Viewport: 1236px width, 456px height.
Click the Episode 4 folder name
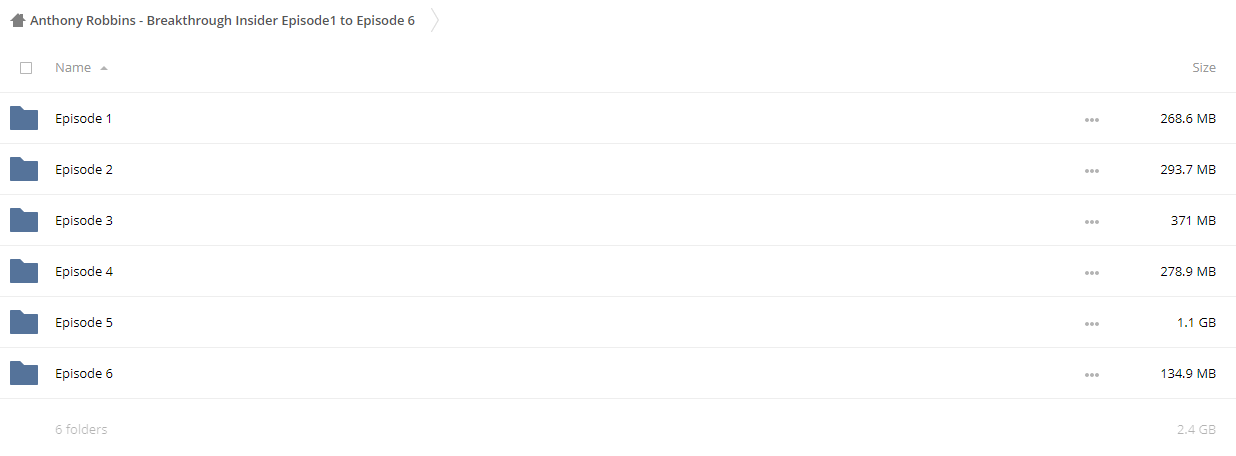pyautogui.click(x=84, y=271)
